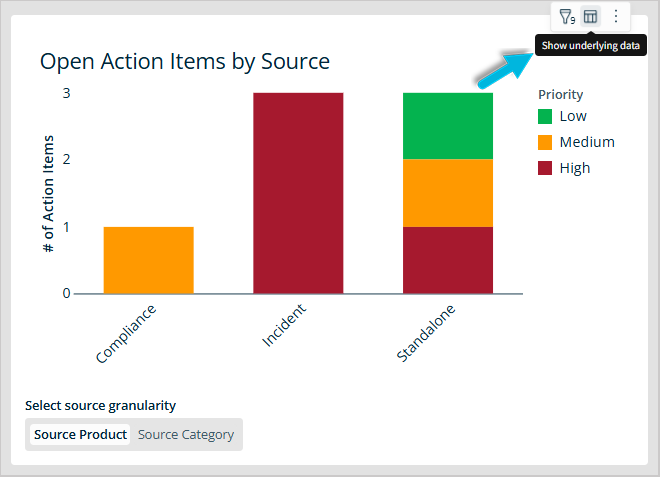Toggle the Medium series via its legend label

tap(587, 142)
